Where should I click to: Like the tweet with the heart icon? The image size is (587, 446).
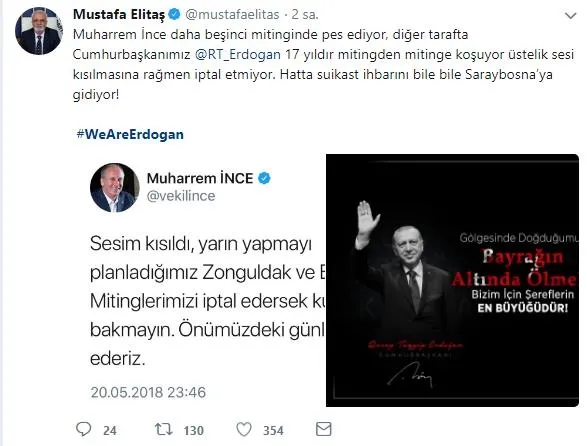click(244, 430)
